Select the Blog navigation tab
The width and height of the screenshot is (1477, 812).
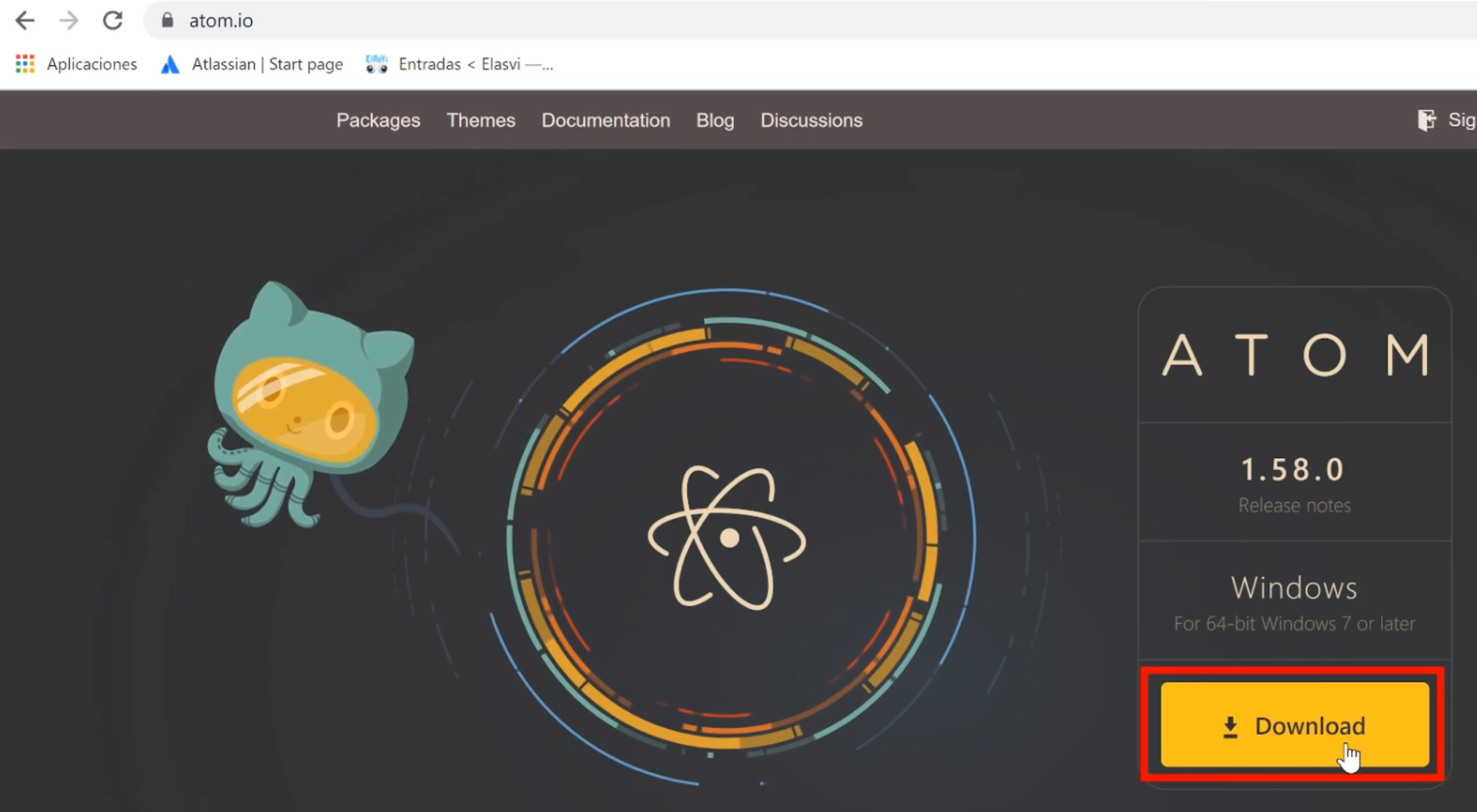(715, 120)
